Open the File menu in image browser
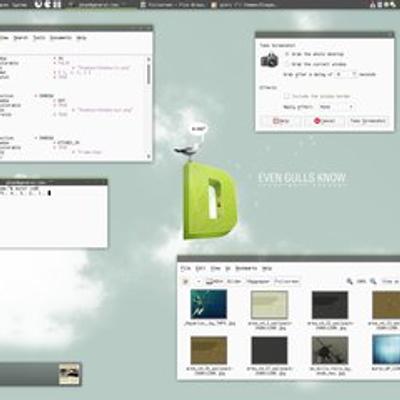Viewport: 400px width, 400px height. (x=185, y=268)
